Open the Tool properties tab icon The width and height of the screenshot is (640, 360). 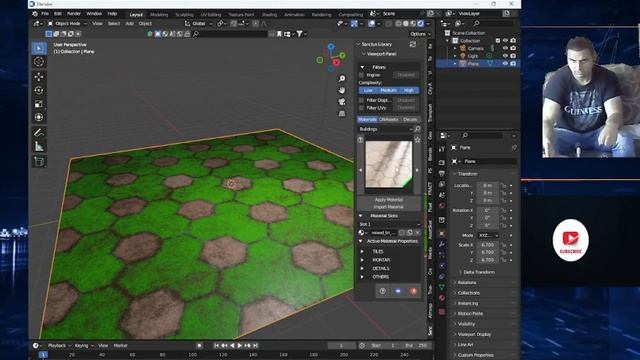(x=442, y=149)
